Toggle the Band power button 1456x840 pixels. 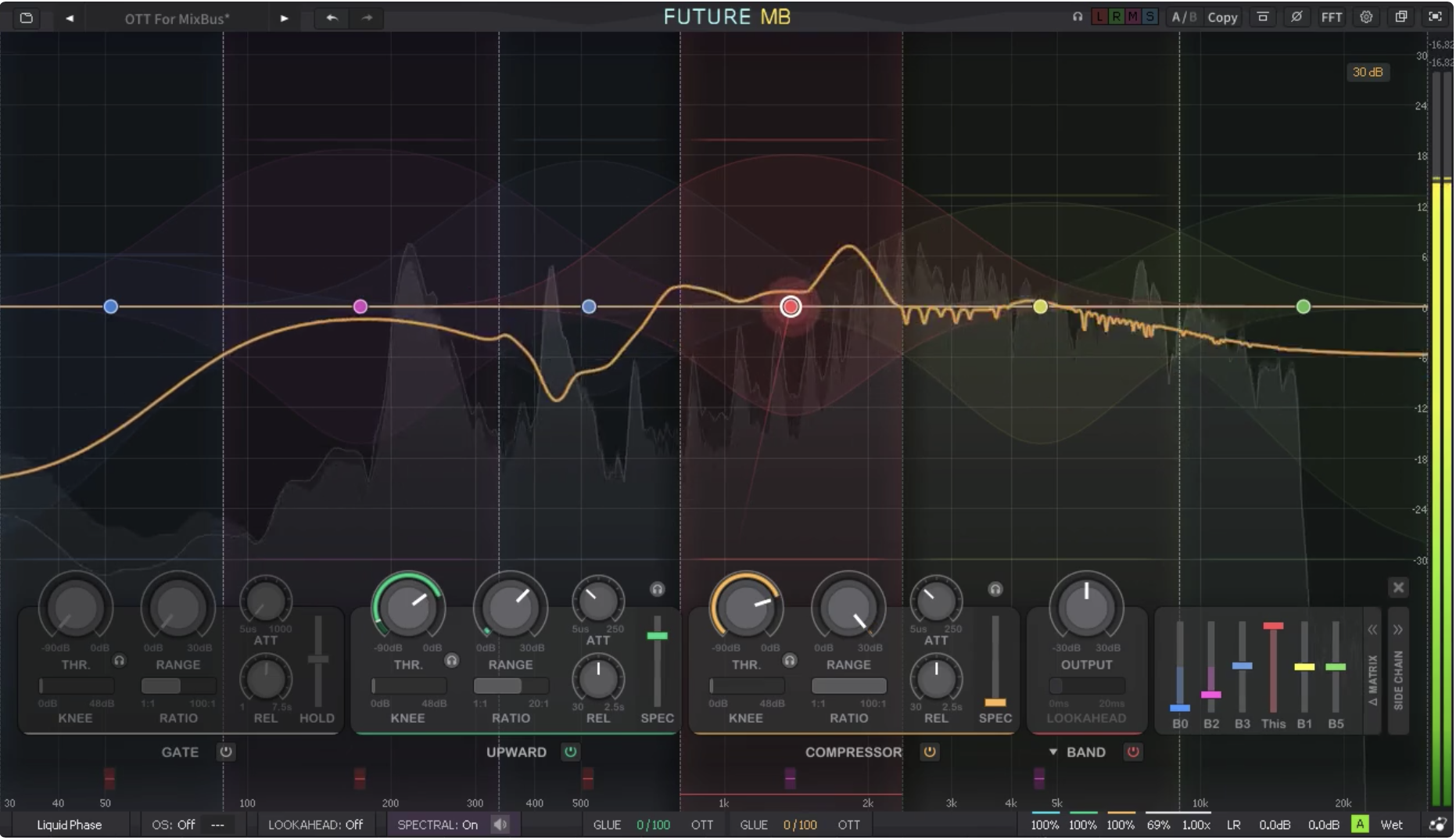point(1133,752)
